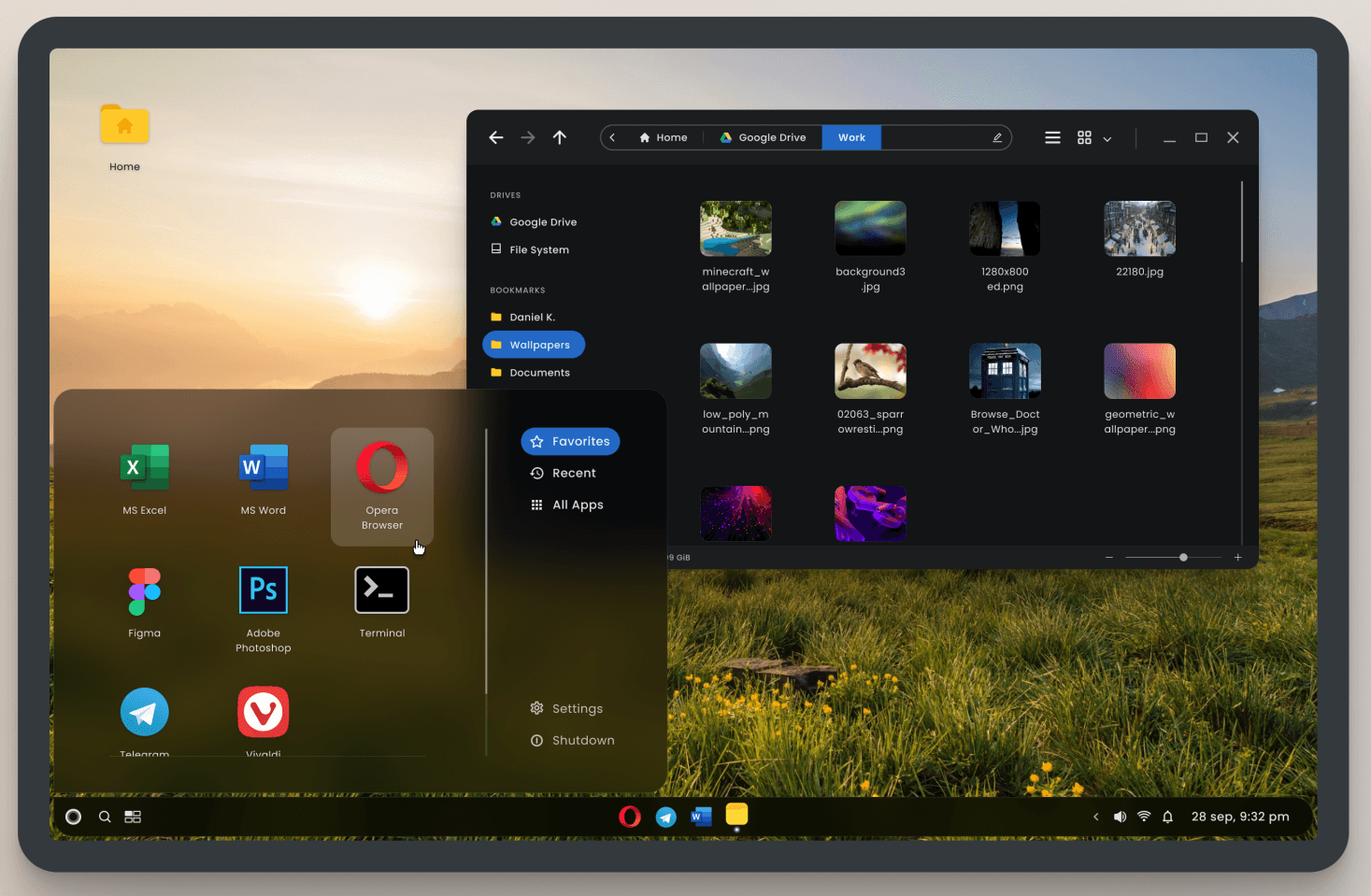1371x896 pixels.
Task: Open Google Drive in the sidebar drives
Action: (534, 222)
